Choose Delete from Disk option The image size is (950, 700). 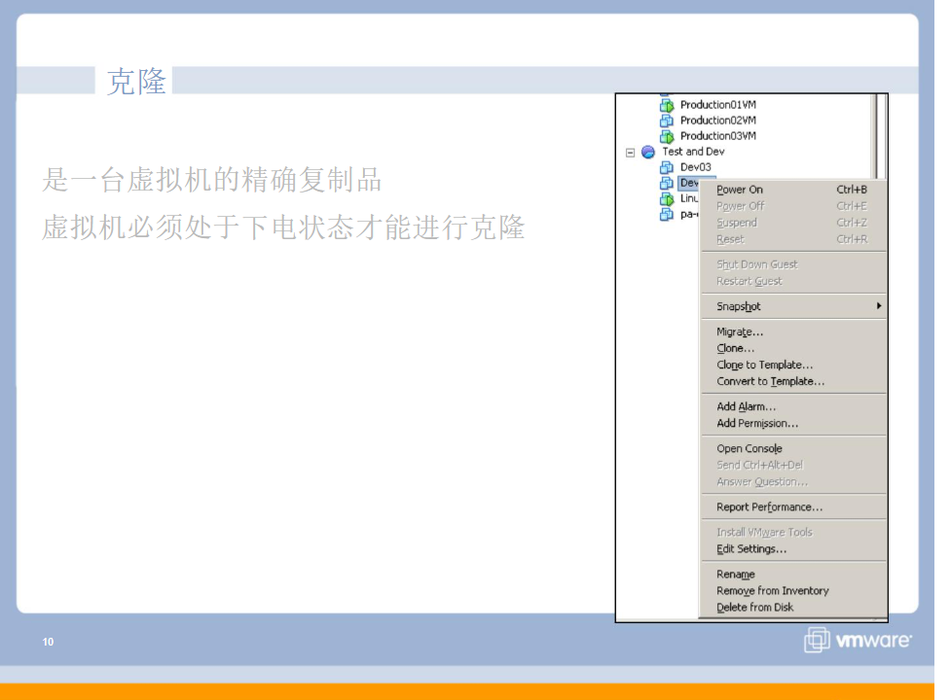[x=755, y=607]
